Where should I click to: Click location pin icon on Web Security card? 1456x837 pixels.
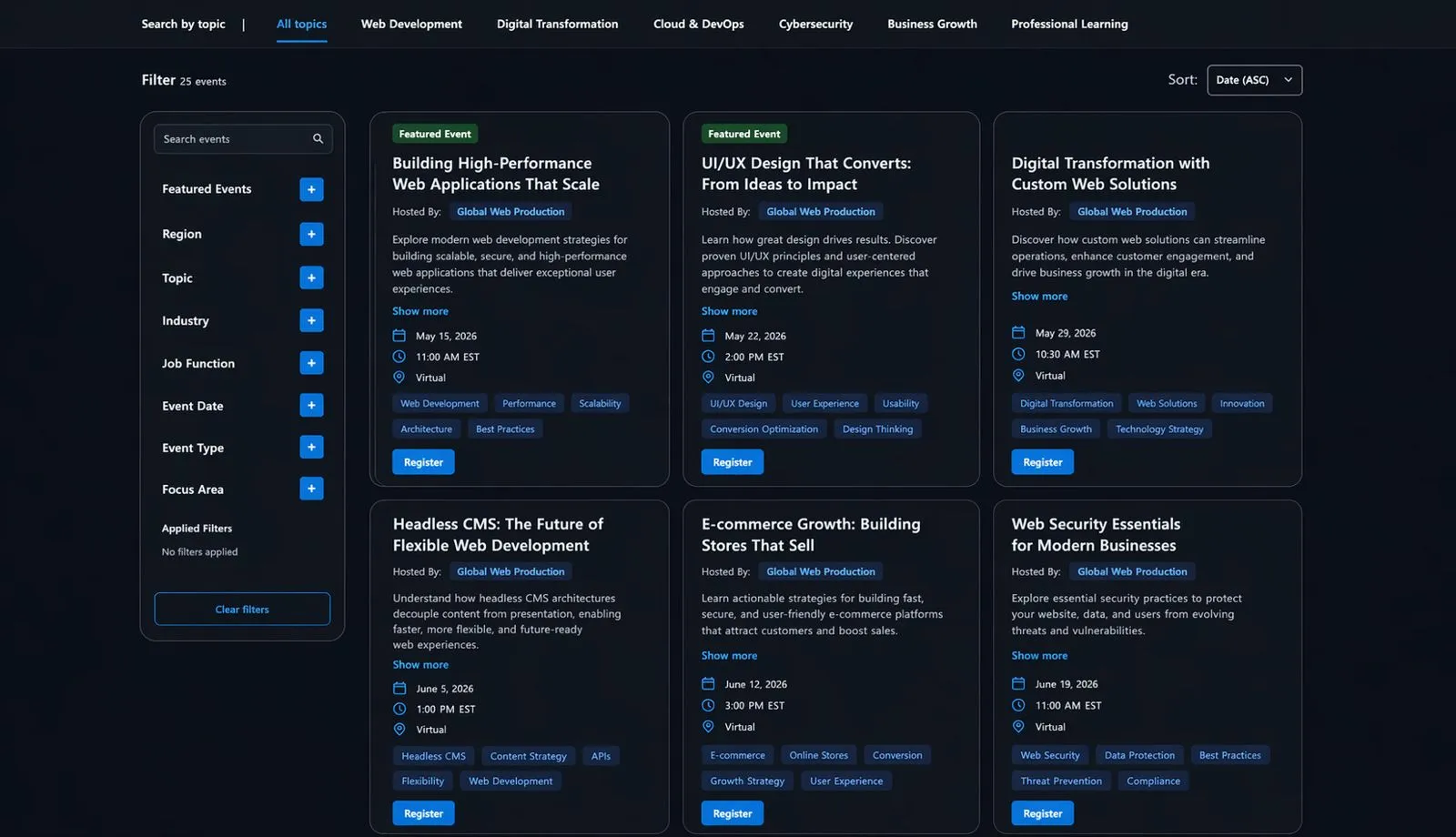1018,727
